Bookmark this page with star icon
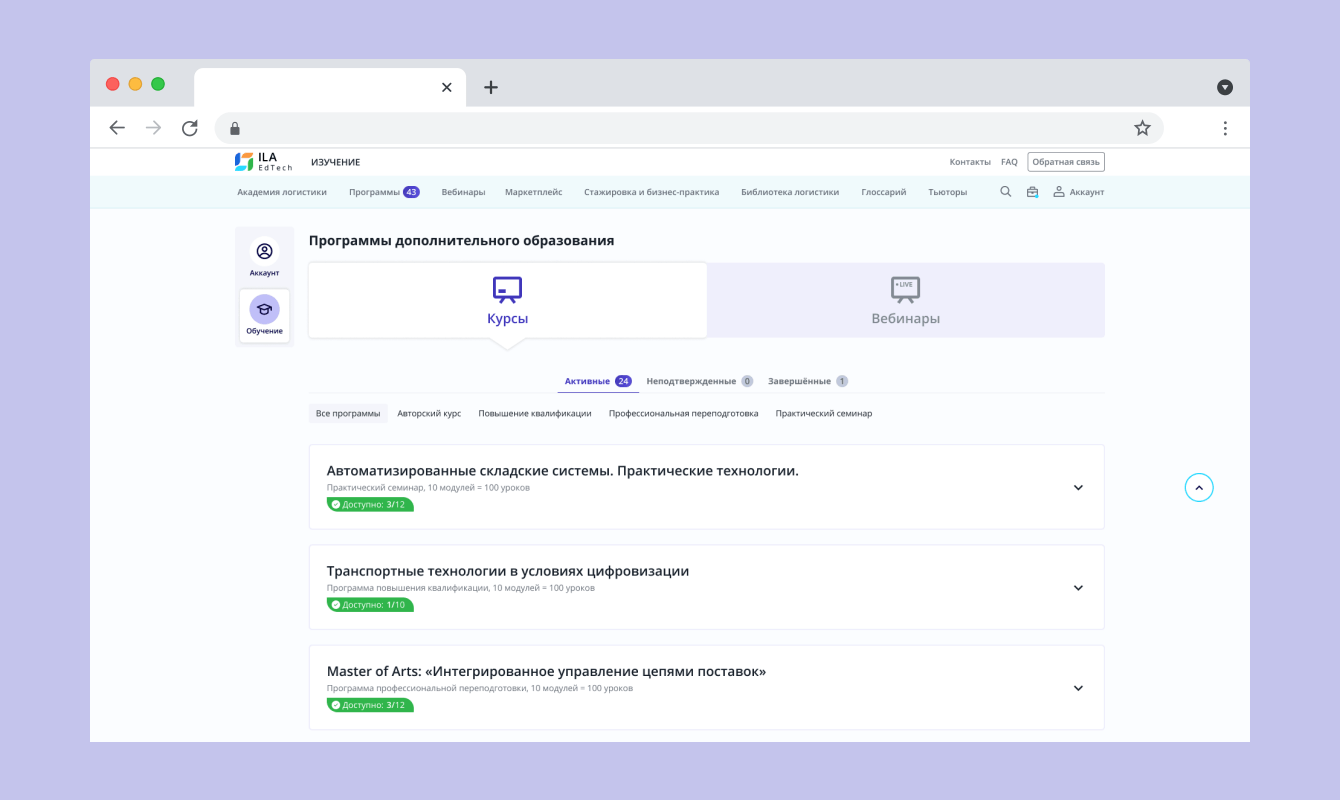This screenshot has width=1340, height=800. (1142, 128)
